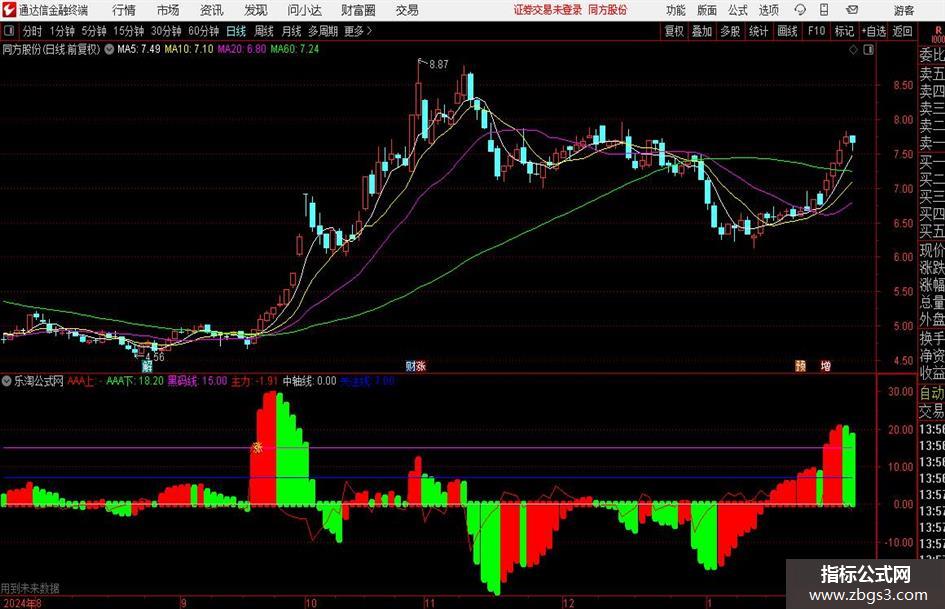Open the 行情 menu
Viewport: 945px width, 609px height.
click(124, 10)
